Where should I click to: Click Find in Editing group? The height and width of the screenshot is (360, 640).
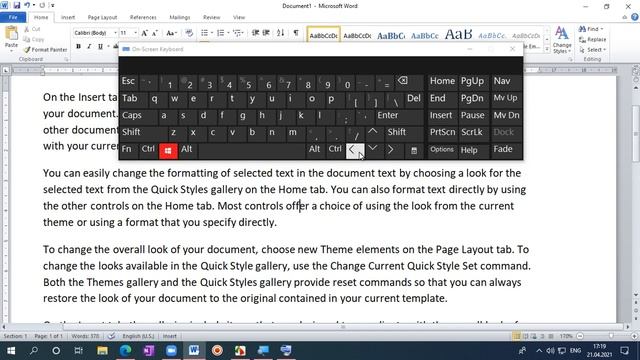tap(591, 29)
